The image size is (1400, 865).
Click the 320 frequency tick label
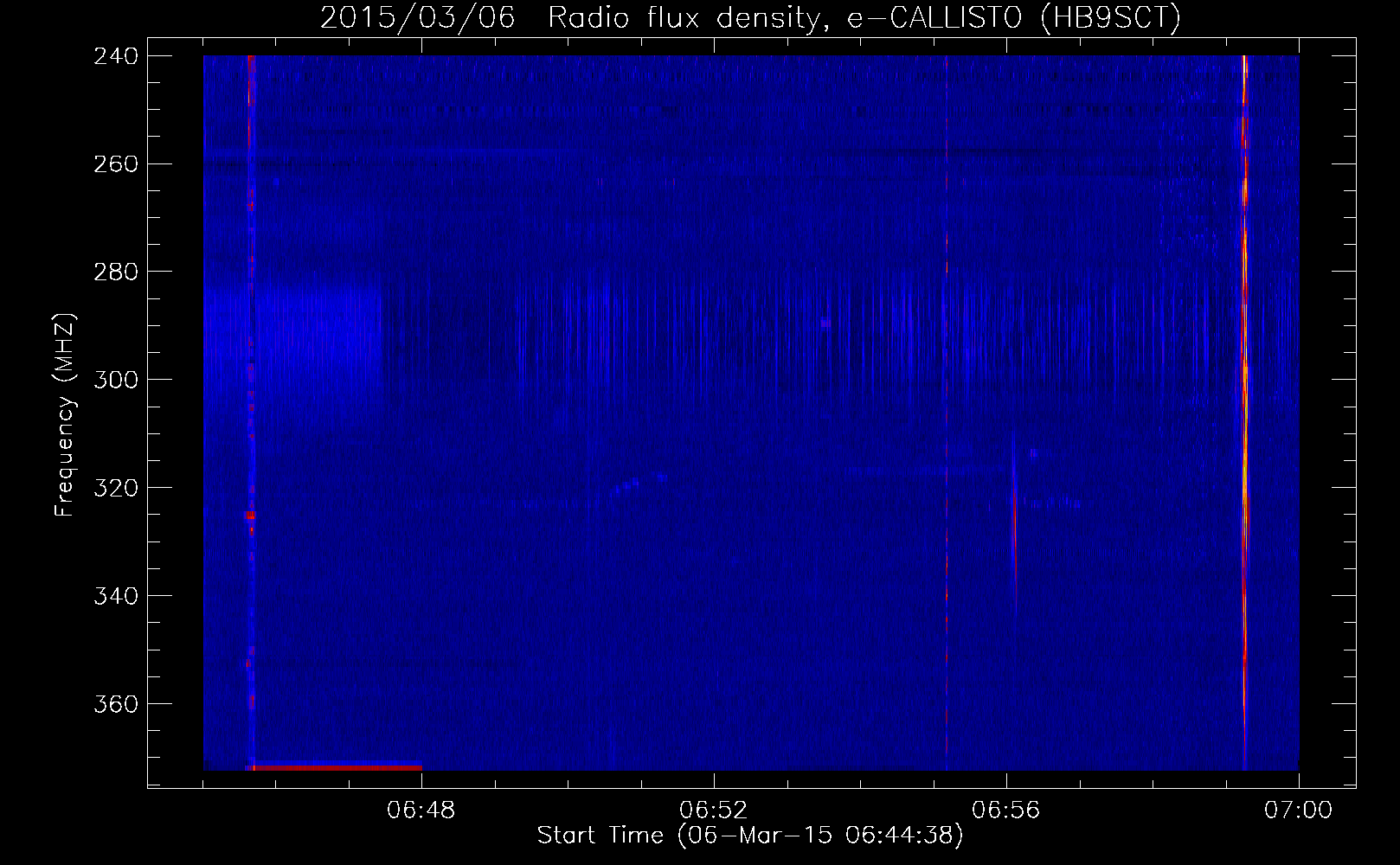tap(116, 489)
